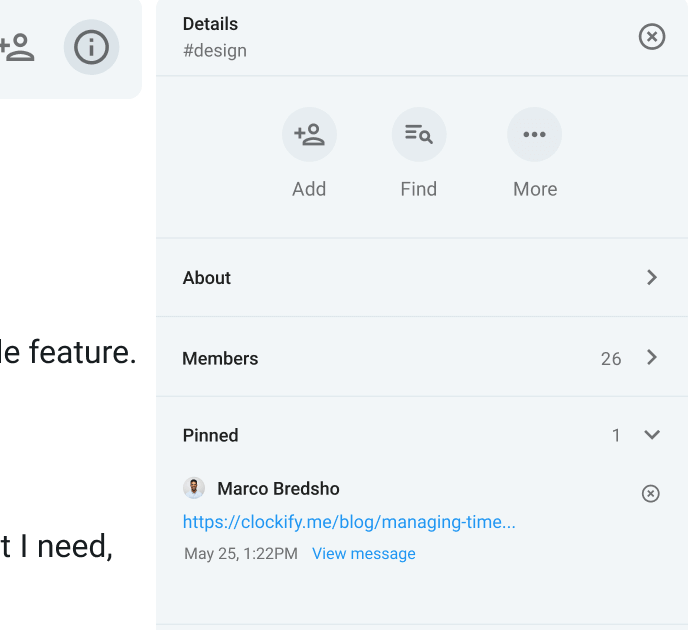This screenshot has width=698, height=630.
Task: Expand the About section chevron
Action: coord(652,277)
